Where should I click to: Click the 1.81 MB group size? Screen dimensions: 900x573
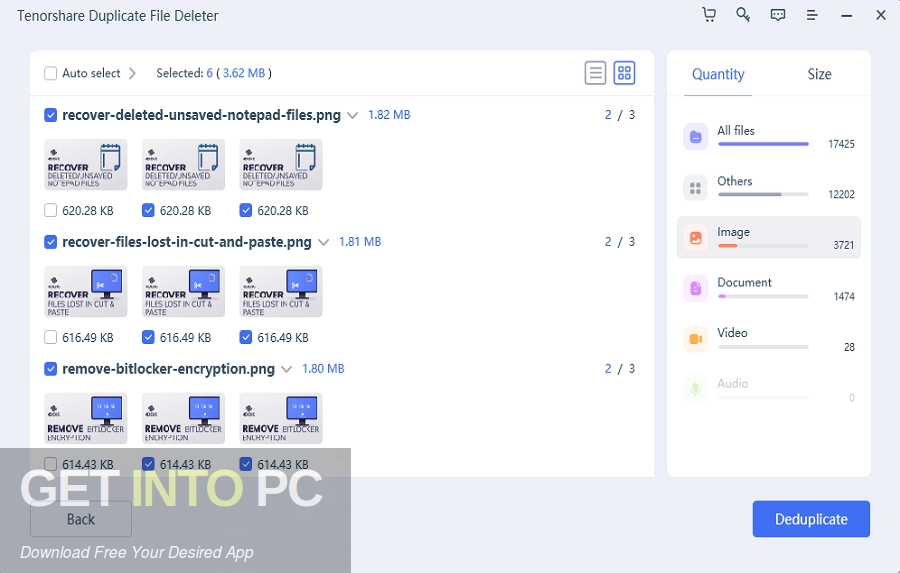coord(360,242)
